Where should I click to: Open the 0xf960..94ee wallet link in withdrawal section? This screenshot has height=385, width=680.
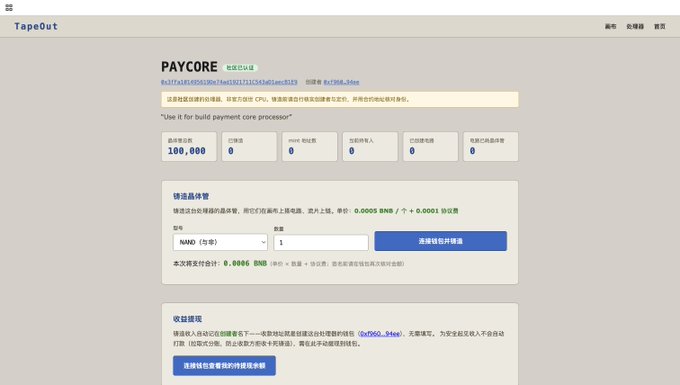click(380, 333)
